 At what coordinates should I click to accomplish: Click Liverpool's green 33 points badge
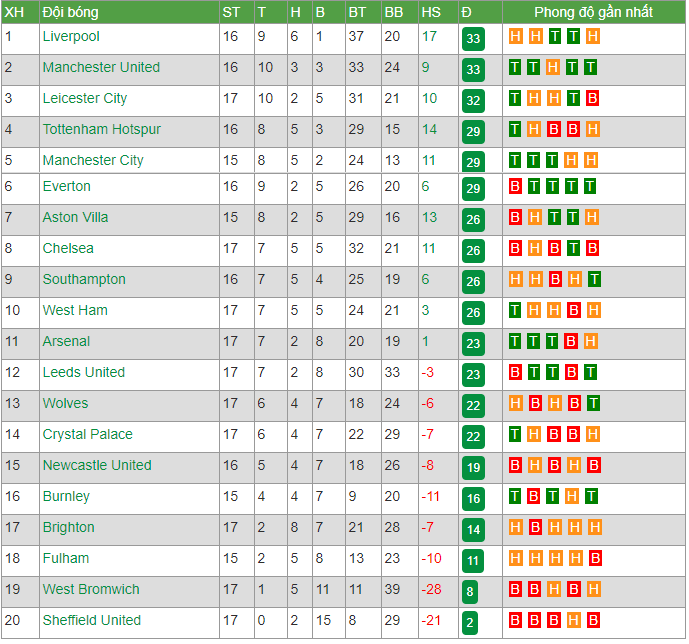pyautogui.click(x=473, y=39)
